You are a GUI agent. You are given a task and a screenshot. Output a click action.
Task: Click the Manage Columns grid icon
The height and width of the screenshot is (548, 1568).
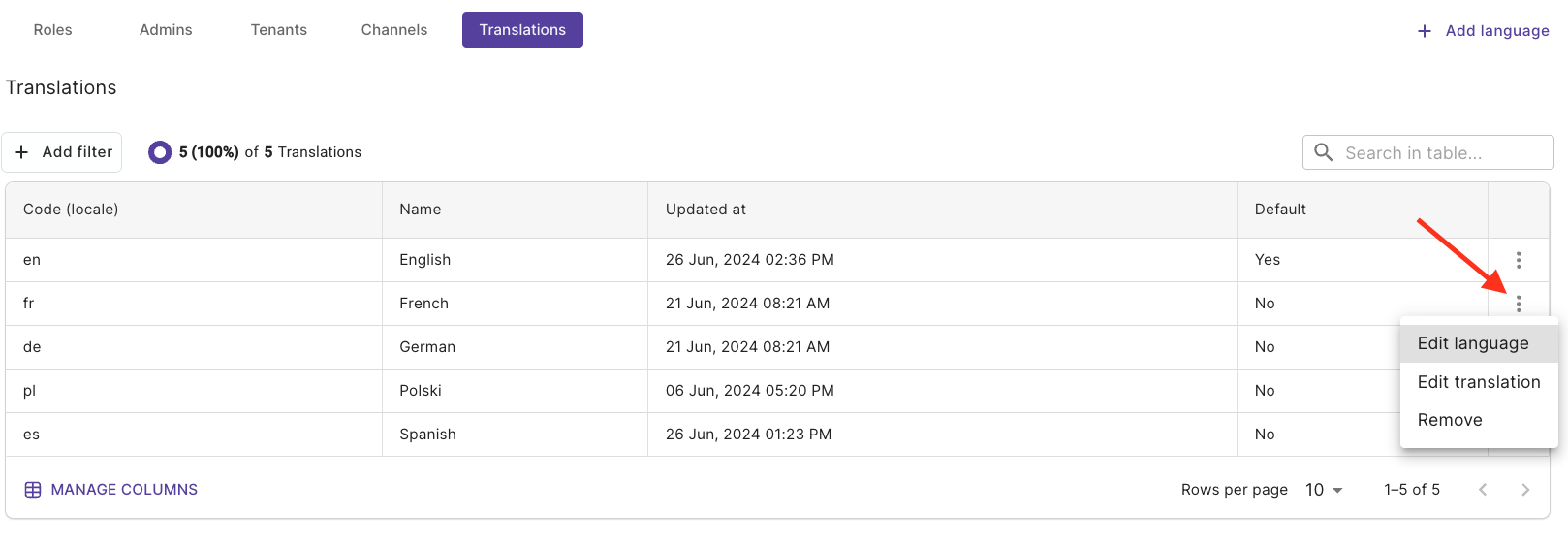[33, 490]
